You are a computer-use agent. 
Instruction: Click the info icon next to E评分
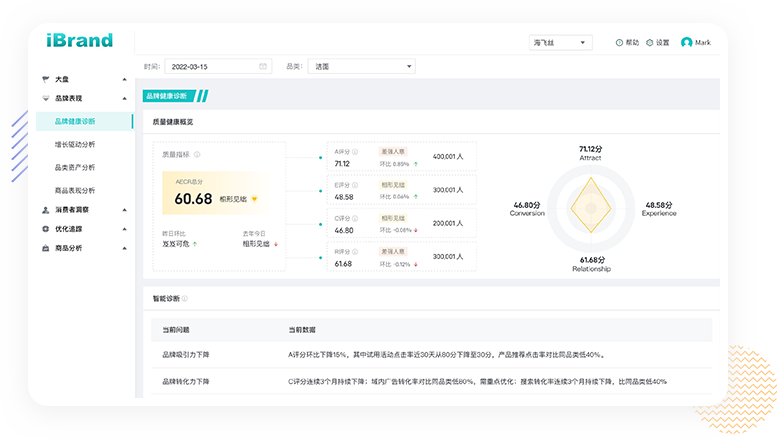click(355, 185)
